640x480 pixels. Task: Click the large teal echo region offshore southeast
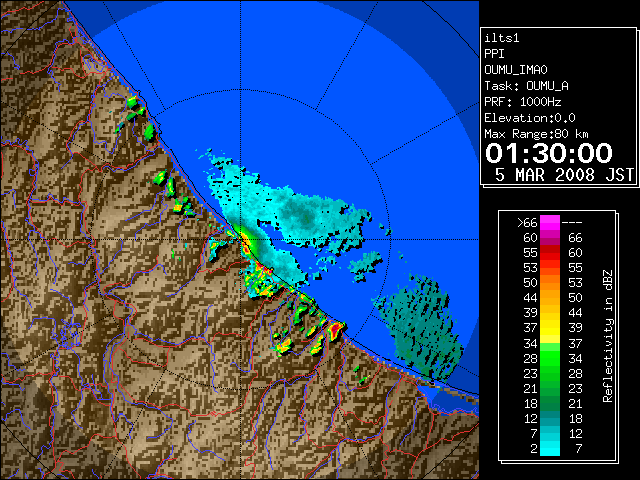420,327
